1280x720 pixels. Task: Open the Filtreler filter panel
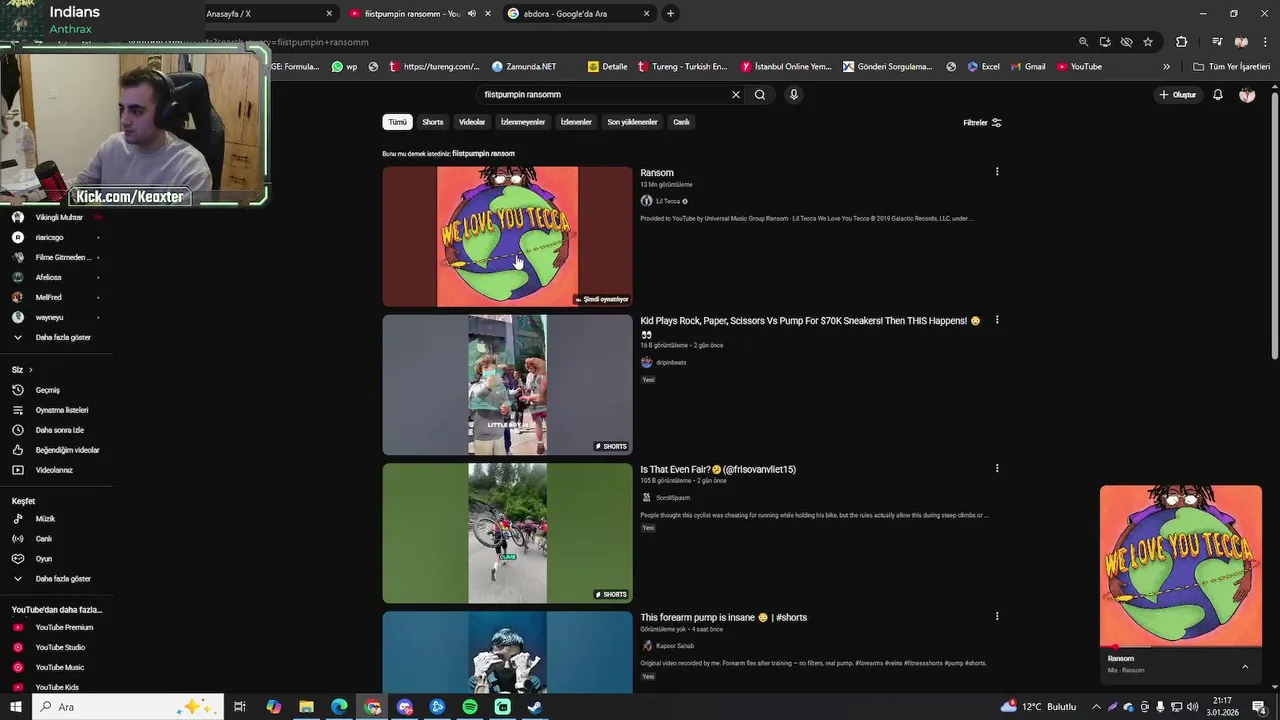click(982, 123)
